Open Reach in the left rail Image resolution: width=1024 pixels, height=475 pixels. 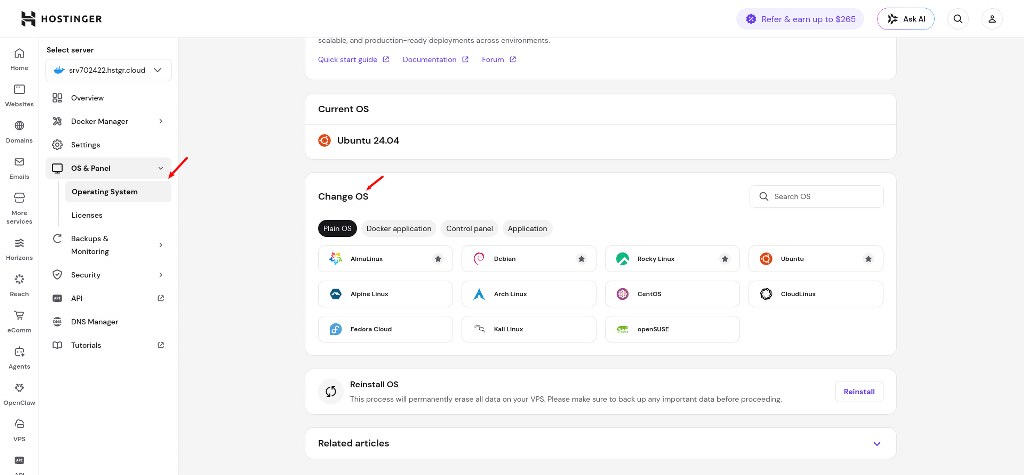pos(19,286)
